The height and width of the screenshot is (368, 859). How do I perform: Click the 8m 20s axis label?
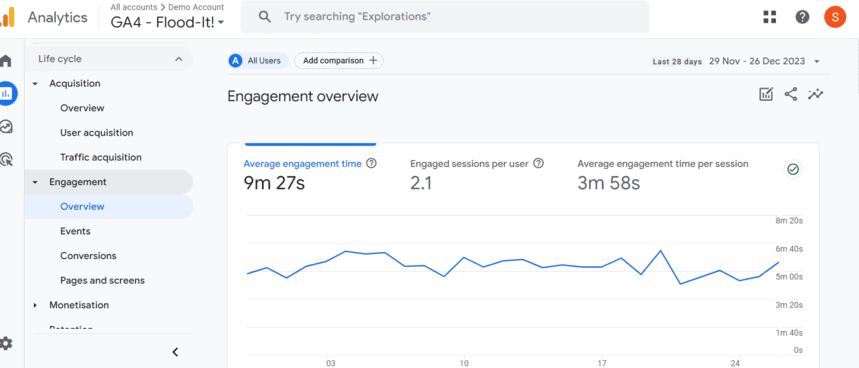(x=789, y=221)
